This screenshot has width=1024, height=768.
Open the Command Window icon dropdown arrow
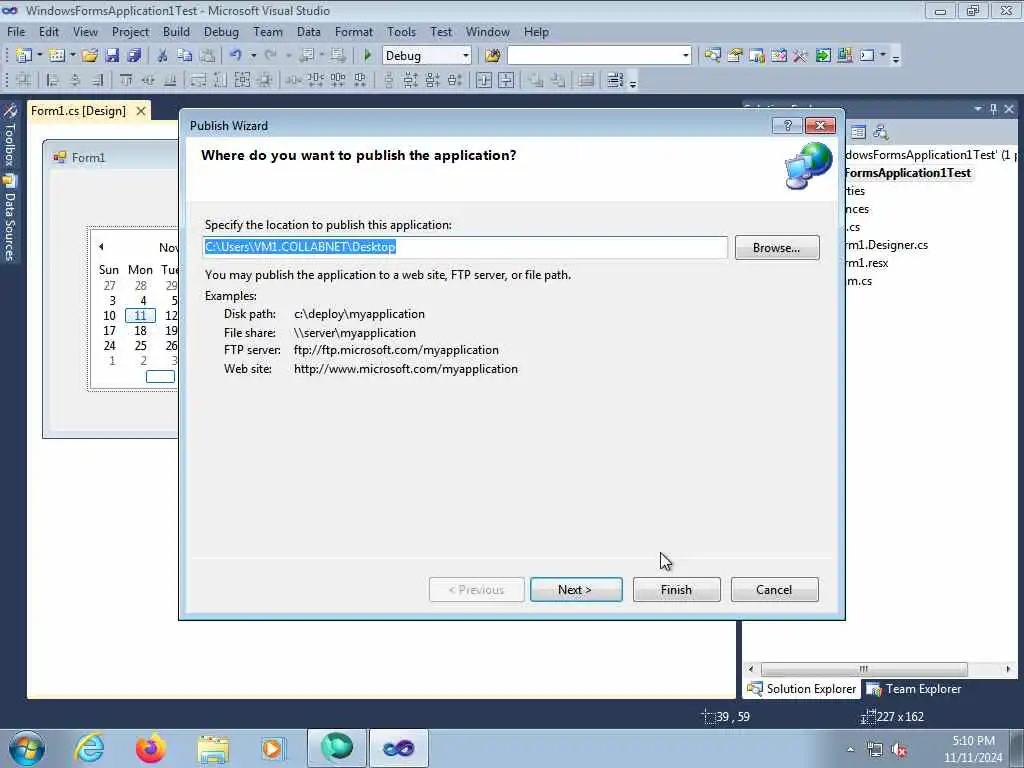click(x=883, y=56)
